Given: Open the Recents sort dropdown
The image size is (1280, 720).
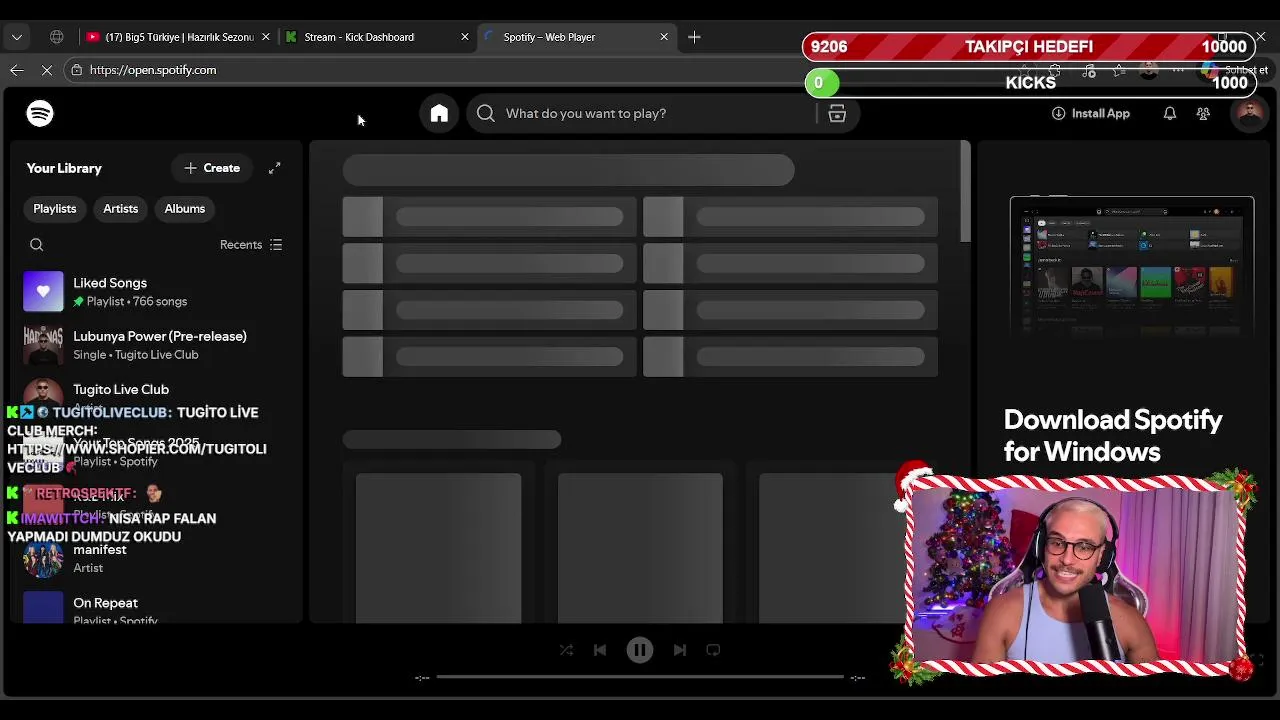Looking at the screenshot, I should coord(251,244).
